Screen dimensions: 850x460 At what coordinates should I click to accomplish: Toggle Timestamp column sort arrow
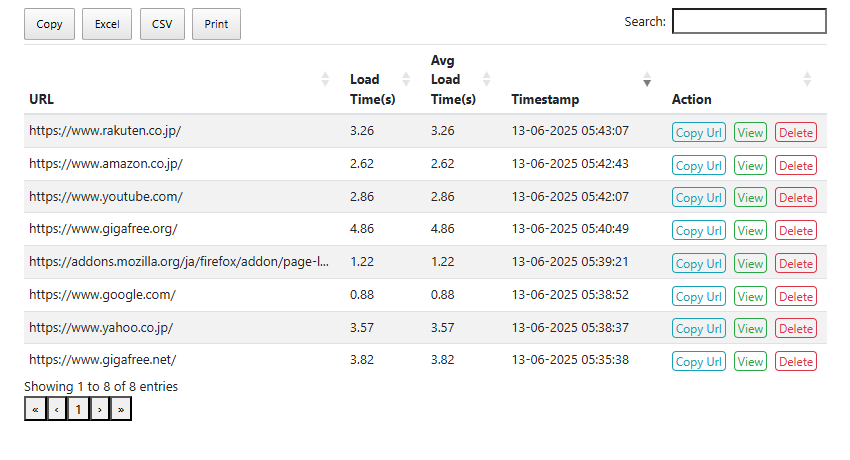coord(647,79)
